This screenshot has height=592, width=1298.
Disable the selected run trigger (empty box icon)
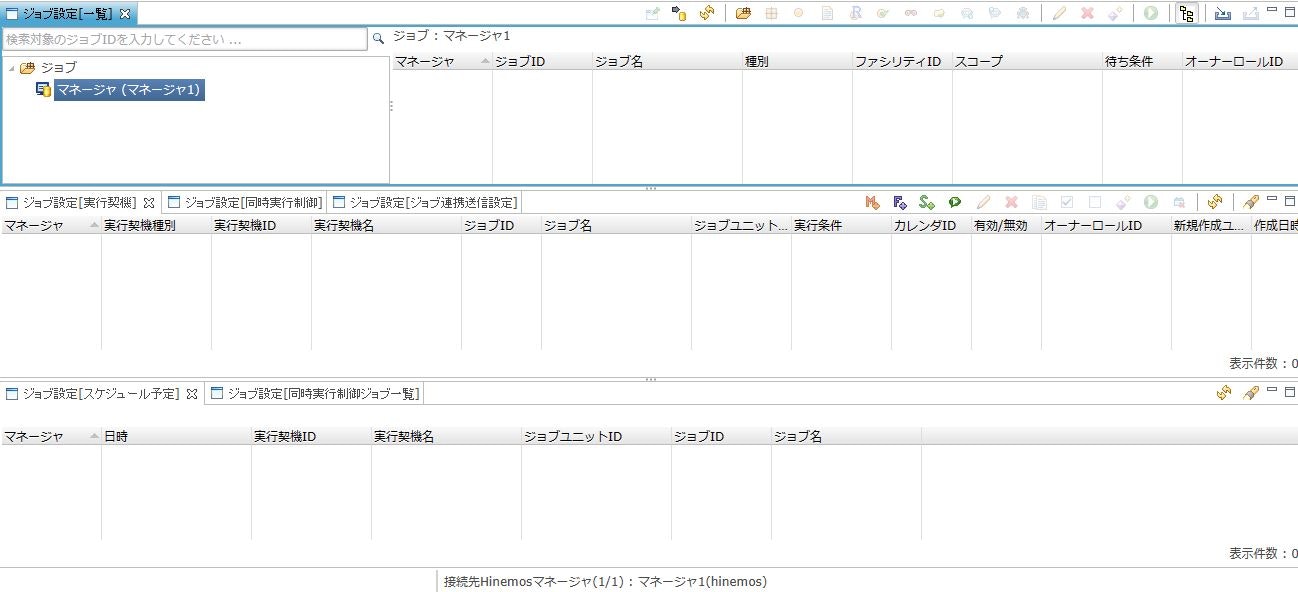point(1095,201)
